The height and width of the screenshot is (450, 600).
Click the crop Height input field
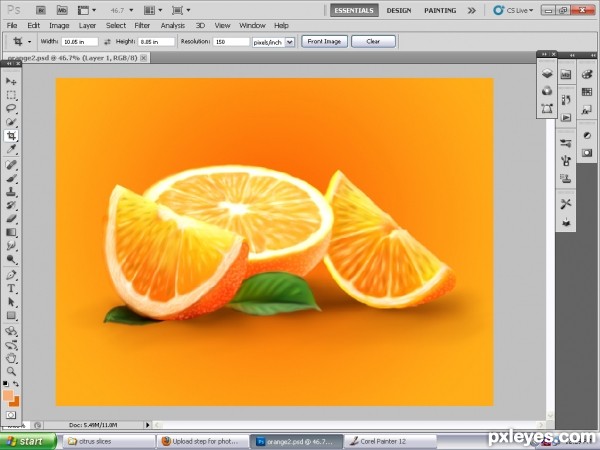point(157,42)
